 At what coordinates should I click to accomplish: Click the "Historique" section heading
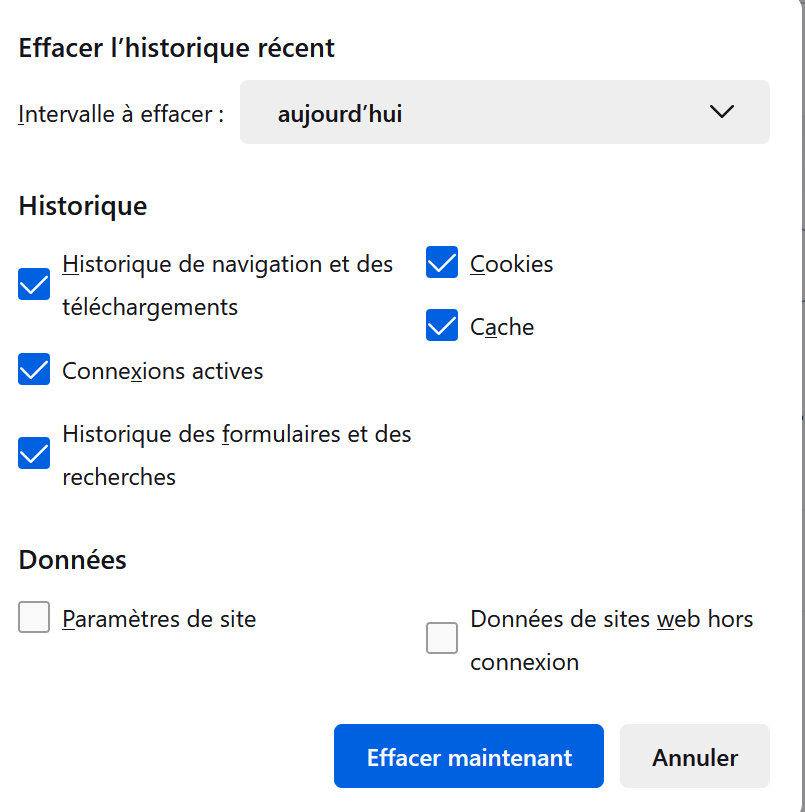pos(83,206)
